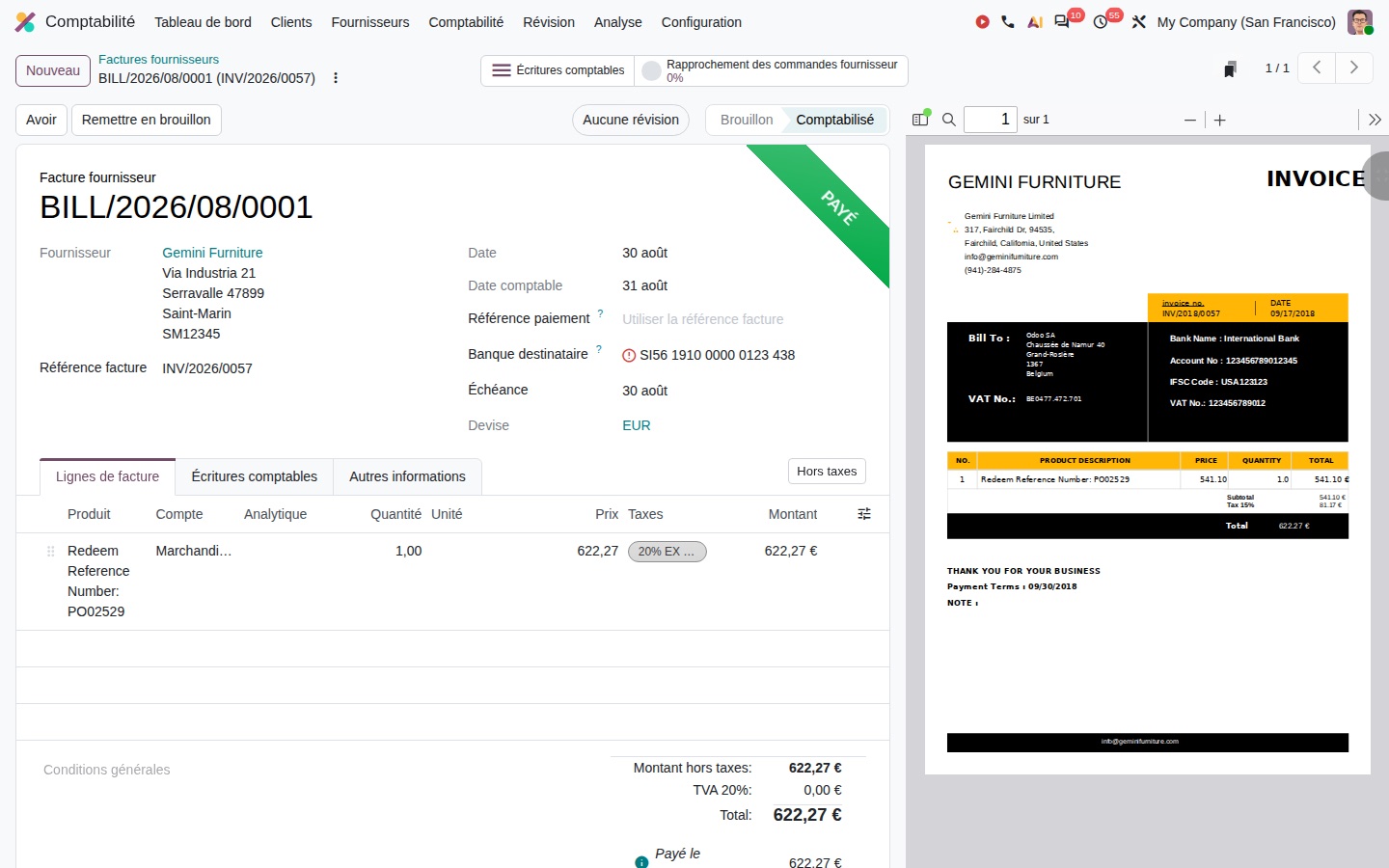Image resolution: width=1389 pixels, height=868 pixels.
Task: Switch to Écritures comptables tab
Action: tap(255, 476)
